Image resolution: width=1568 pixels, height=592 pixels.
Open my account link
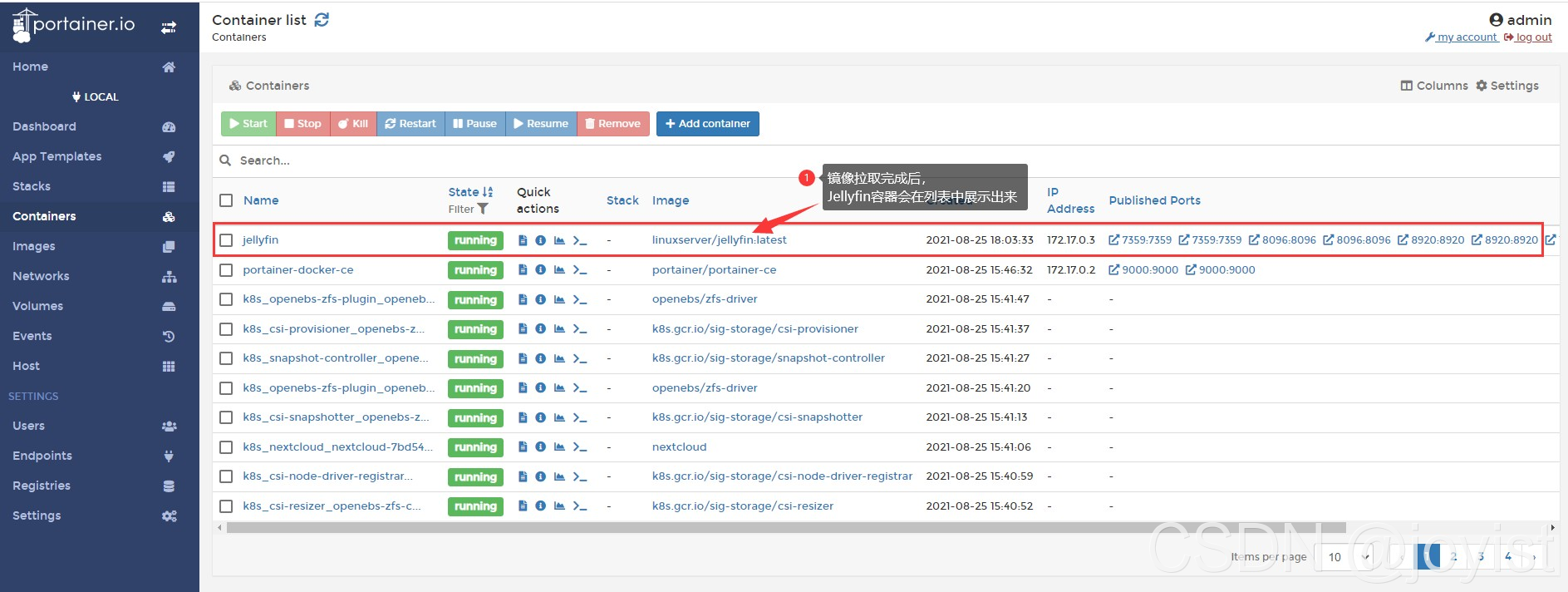coord(1462,37)
